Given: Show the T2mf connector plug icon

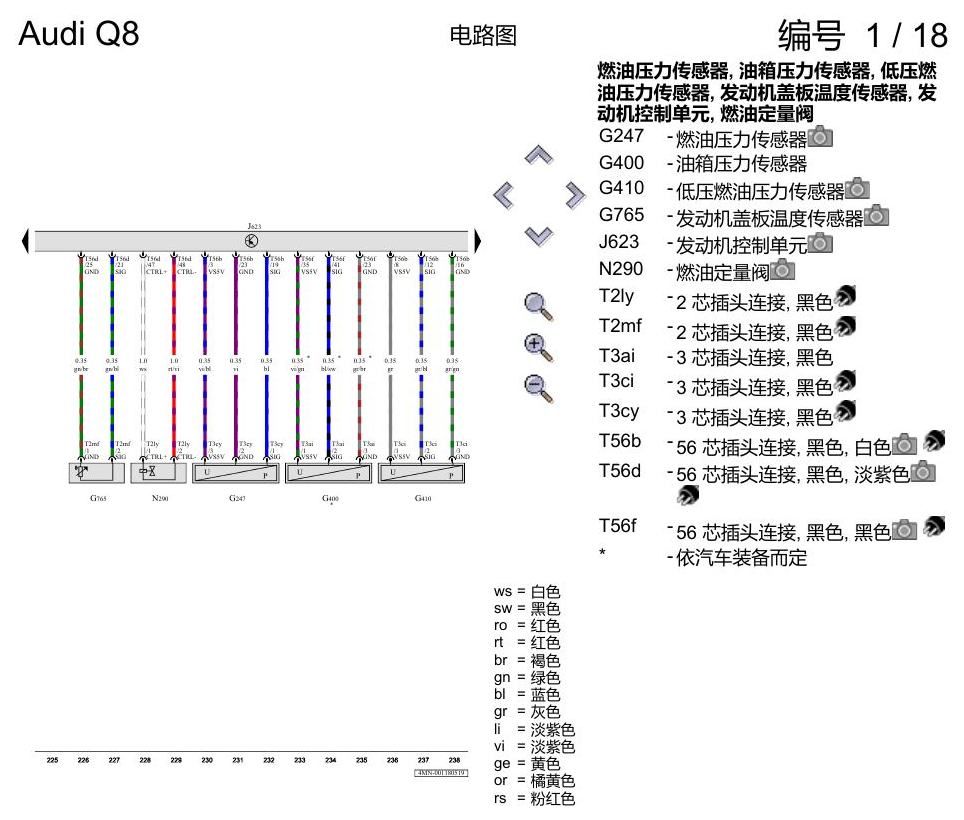Looking at the screenshot, I should tap(845, 326).
